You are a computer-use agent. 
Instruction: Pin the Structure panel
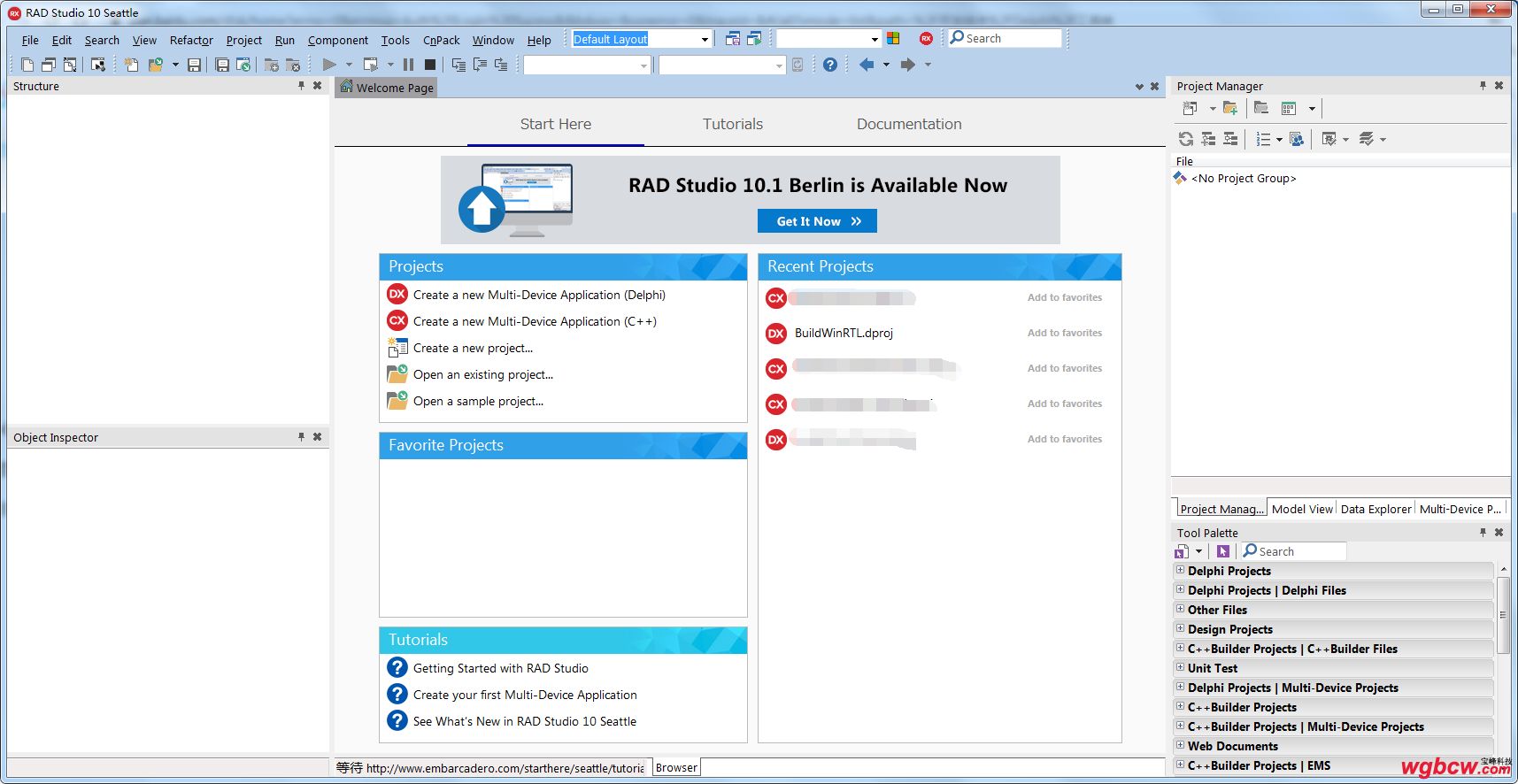coord(301,86)
